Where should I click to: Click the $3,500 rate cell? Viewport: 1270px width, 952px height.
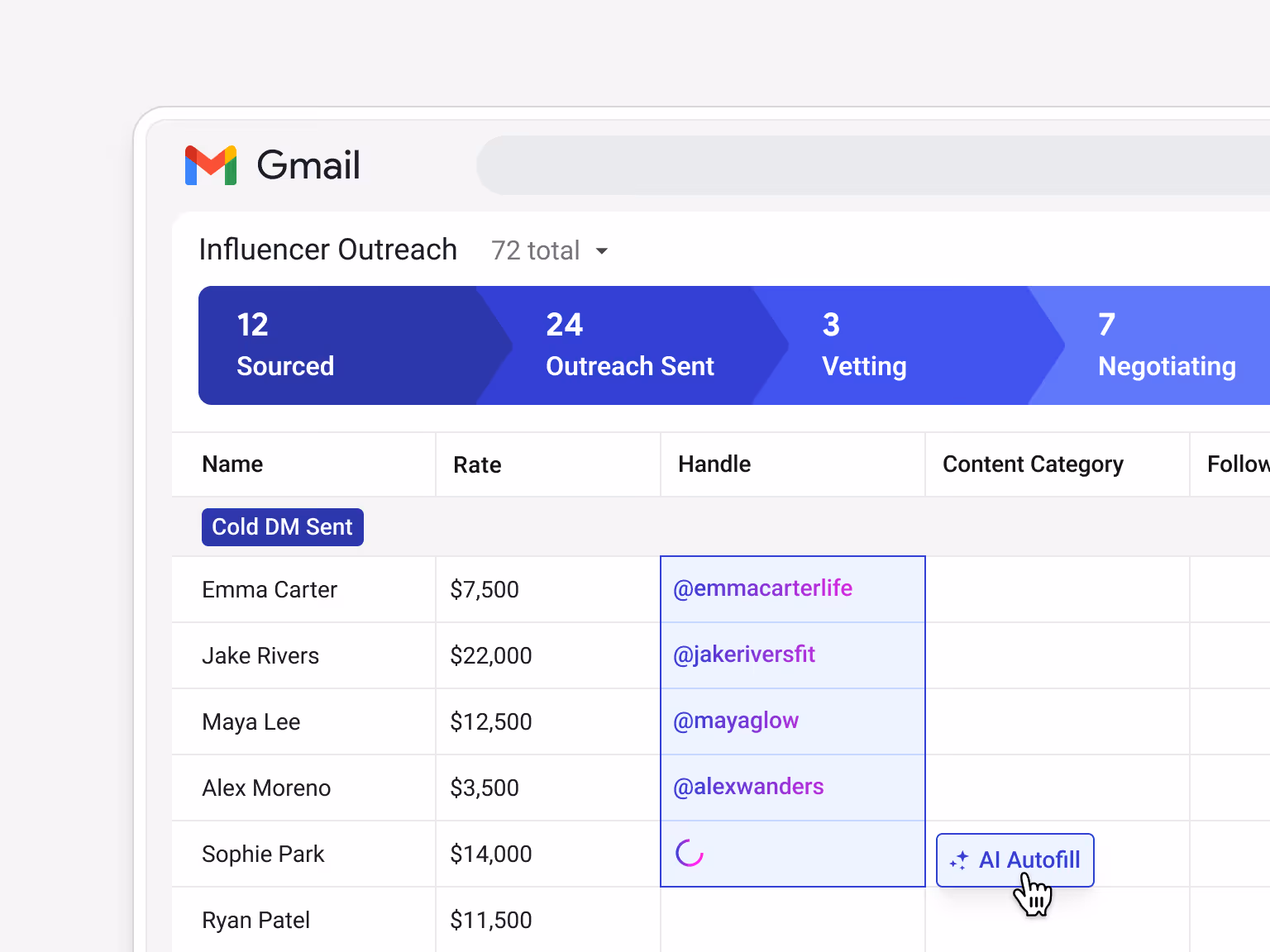(x=548, y=788)
